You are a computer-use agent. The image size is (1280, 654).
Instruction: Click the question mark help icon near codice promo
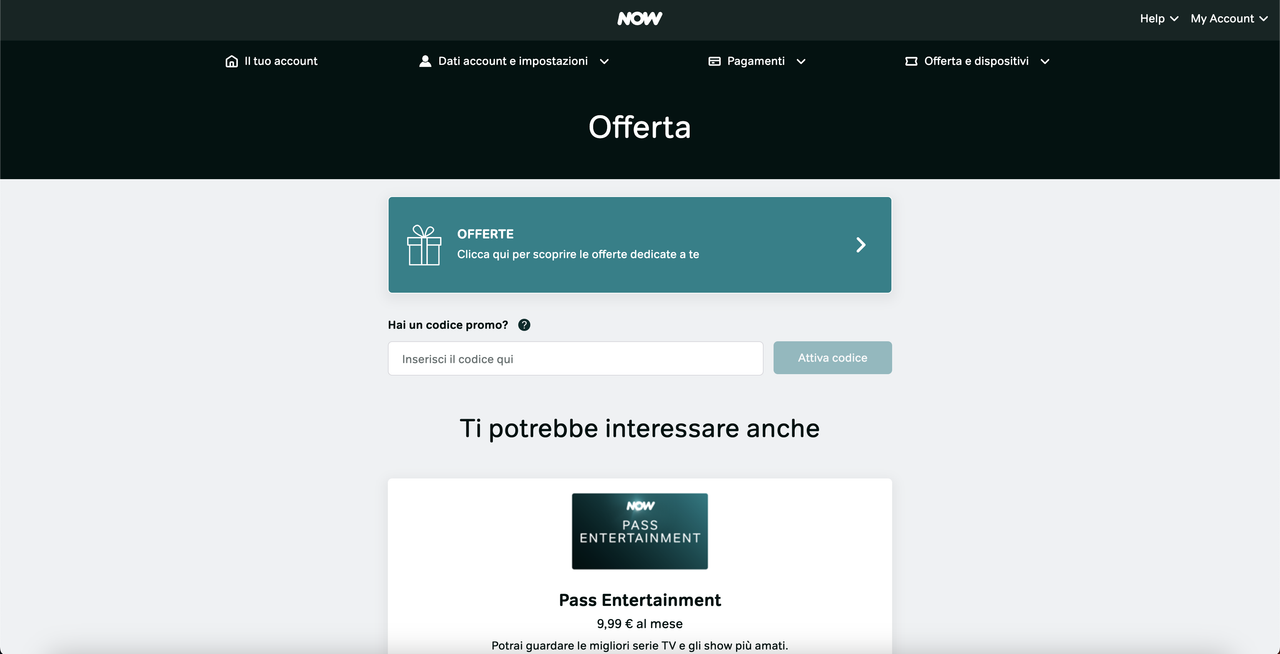click(524, 325)
